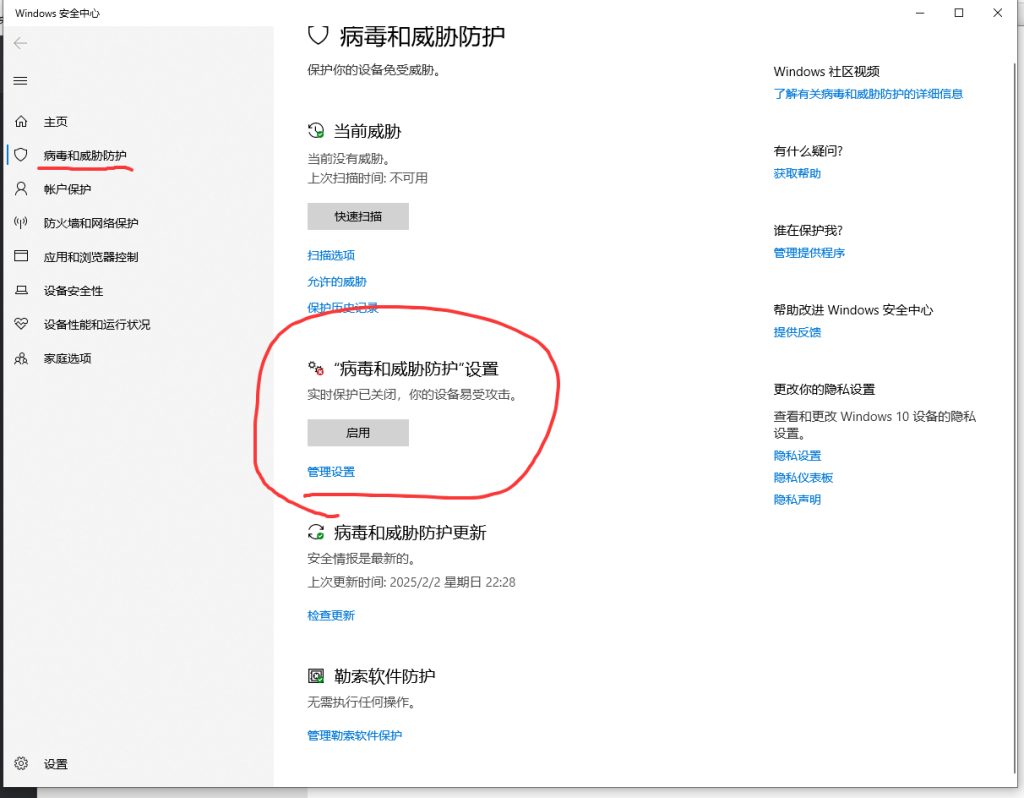Open the 扫描选项 link
The height and width of the screenshot is (798, 1024).
coord(331,255)
